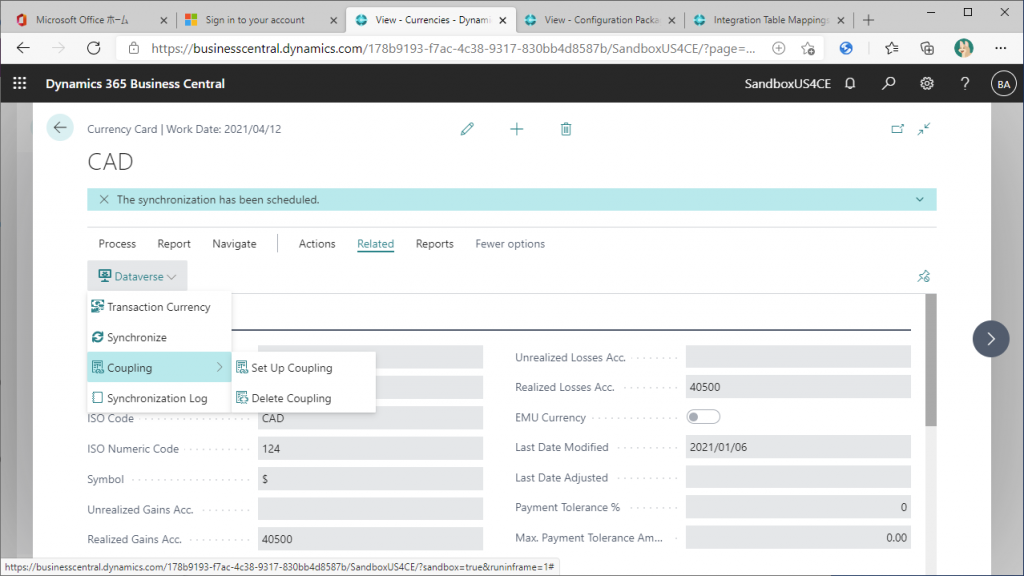Dismiss the synchronization scheduled notification
The image size is (1024, 576).
104,200
